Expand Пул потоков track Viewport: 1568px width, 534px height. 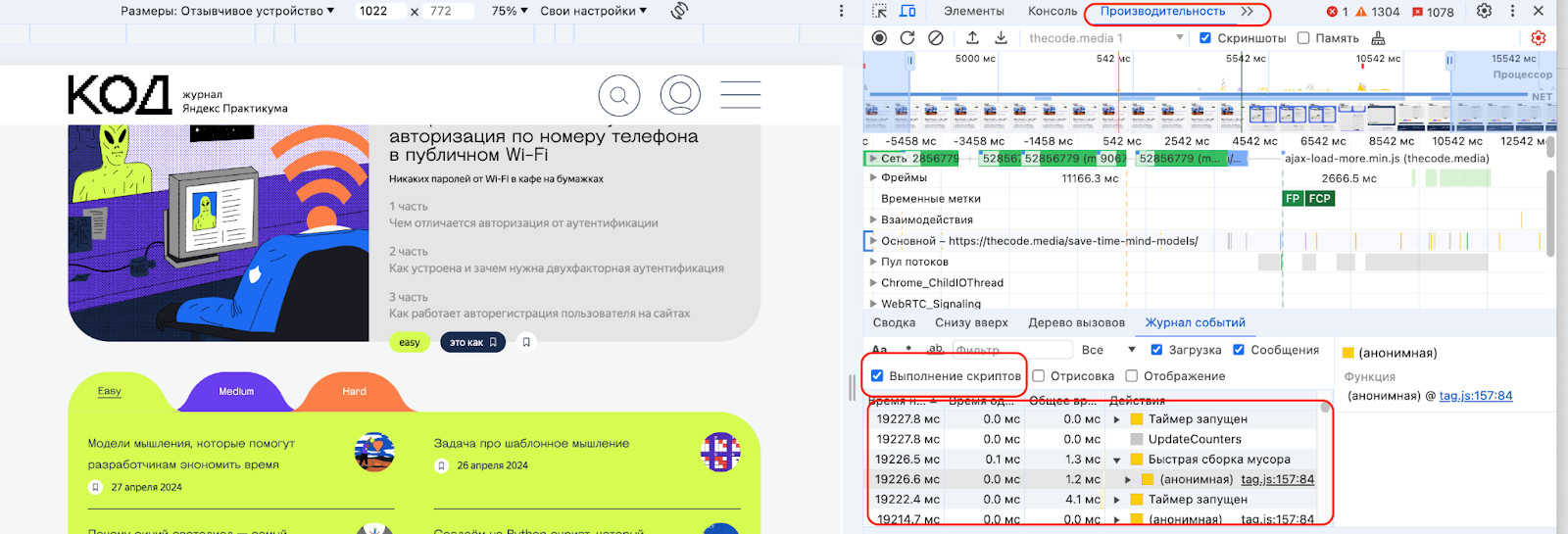873,262
